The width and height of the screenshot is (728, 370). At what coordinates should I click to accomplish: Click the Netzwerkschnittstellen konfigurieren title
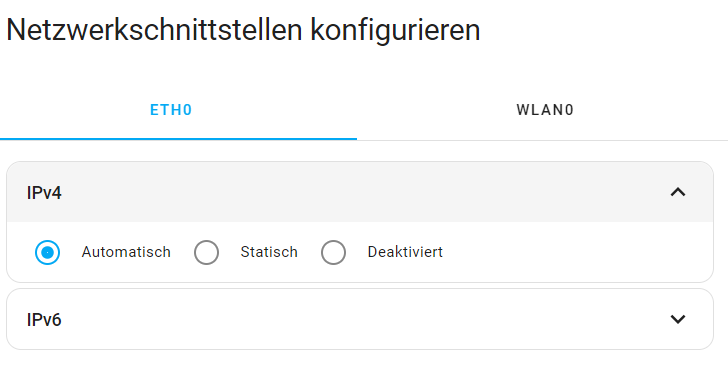point(243,30)
